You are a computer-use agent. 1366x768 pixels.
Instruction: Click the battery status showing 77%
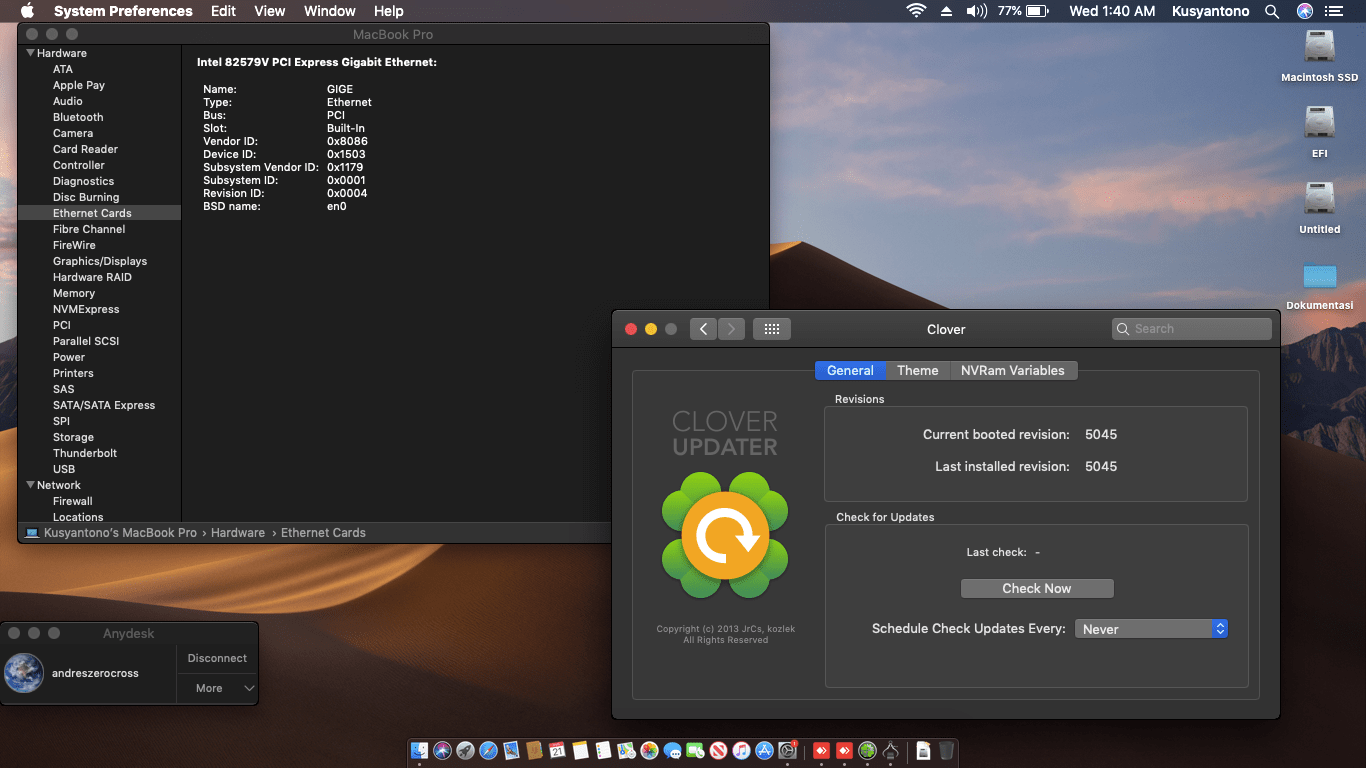click(1022, 11)
